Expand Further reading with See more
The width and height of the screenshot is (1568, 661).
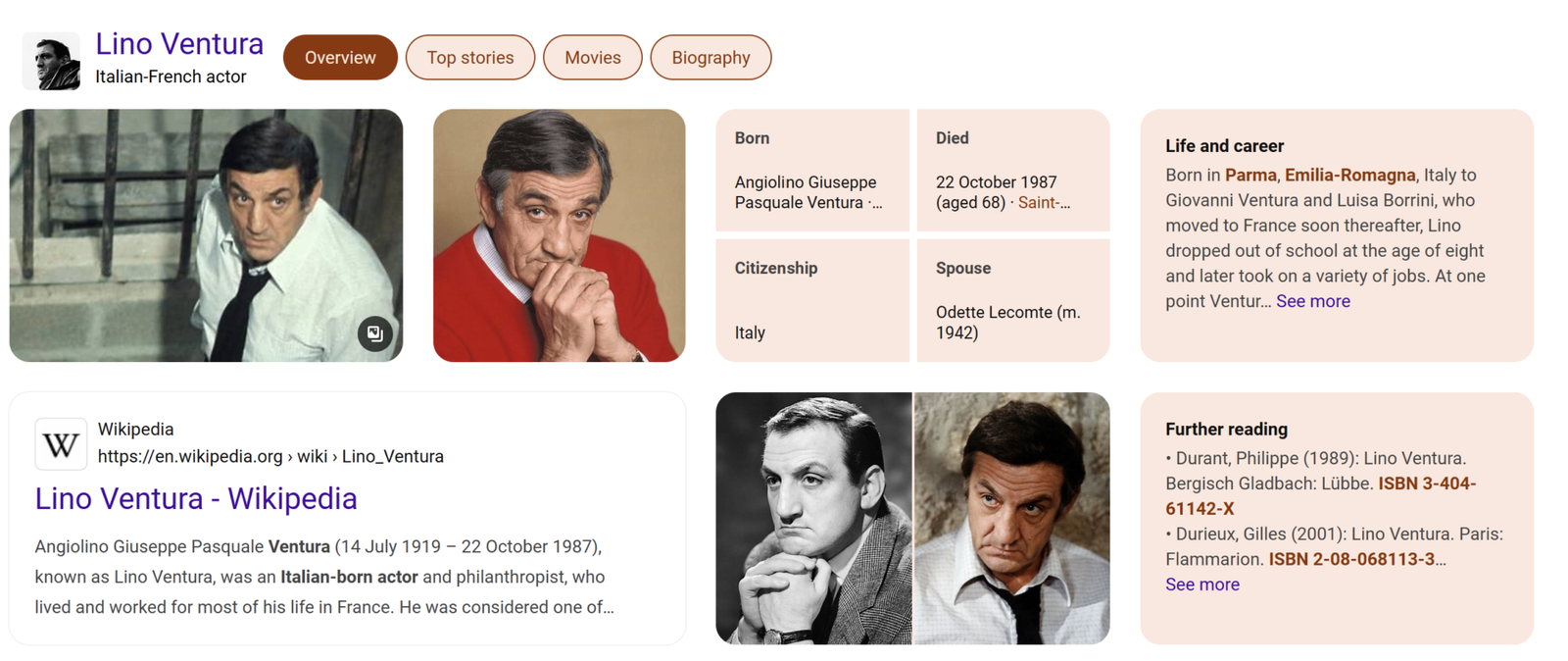pyautogui.click(x=1202, y=585)
